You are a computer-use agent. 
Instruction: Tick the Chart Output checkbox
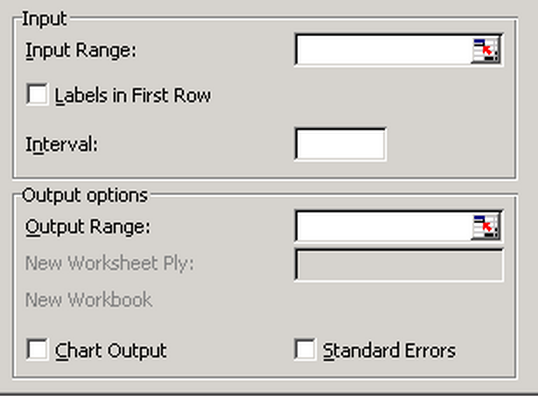coord(37,349)
